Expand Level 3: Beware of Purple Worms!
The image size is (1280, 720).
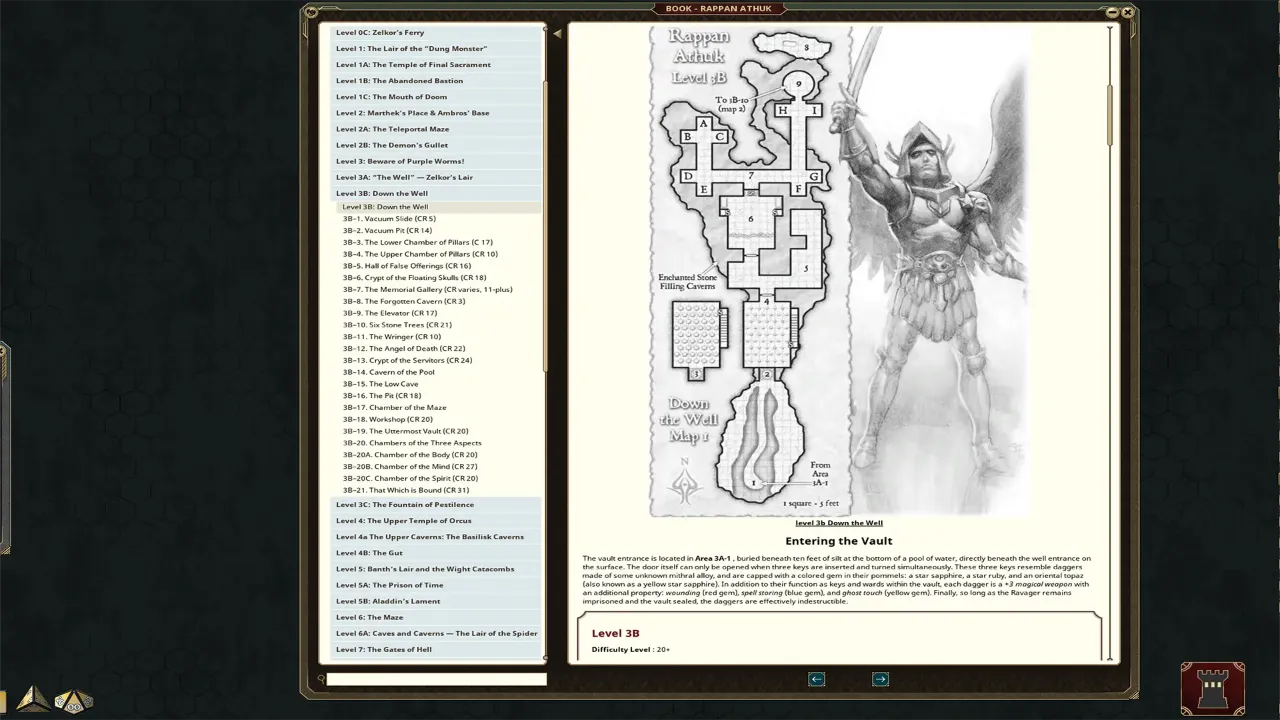coord(436,161)
